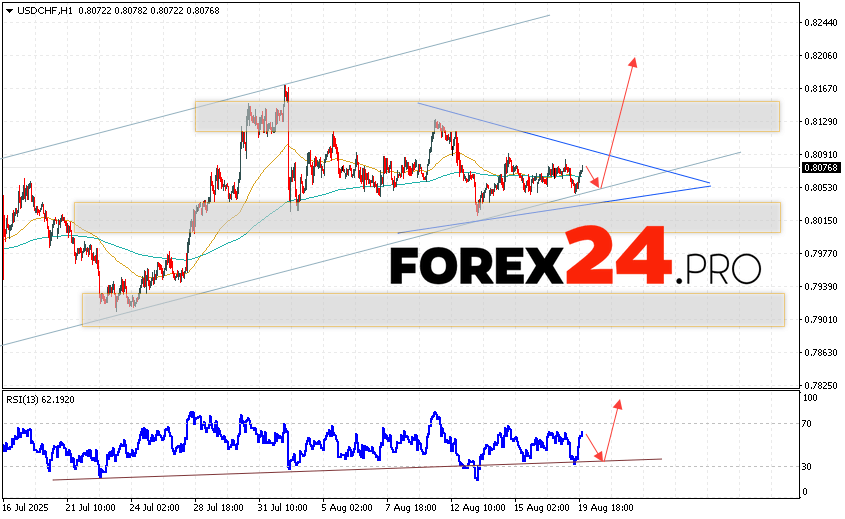The image size is (845, 519).
Task: Select the 15 Aug 02:00 time label
Action: (x=542, y=508)
